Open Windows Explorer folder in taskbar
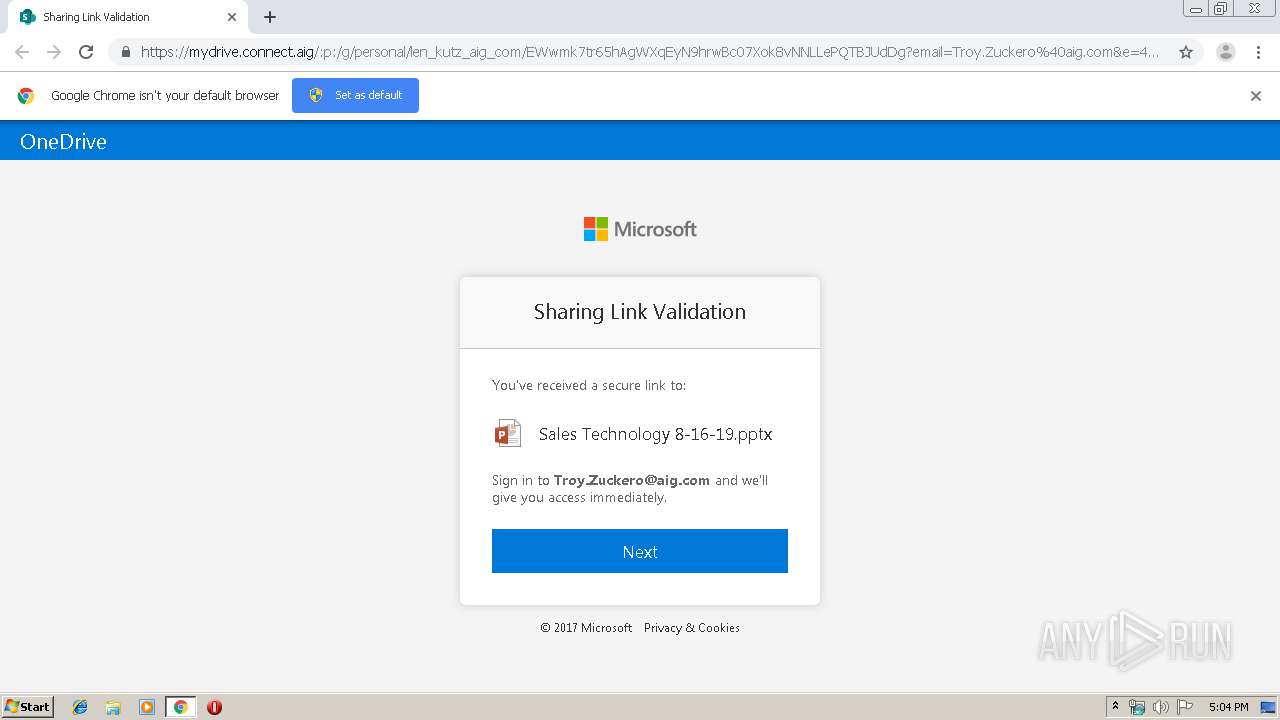 tap(113, 707)
